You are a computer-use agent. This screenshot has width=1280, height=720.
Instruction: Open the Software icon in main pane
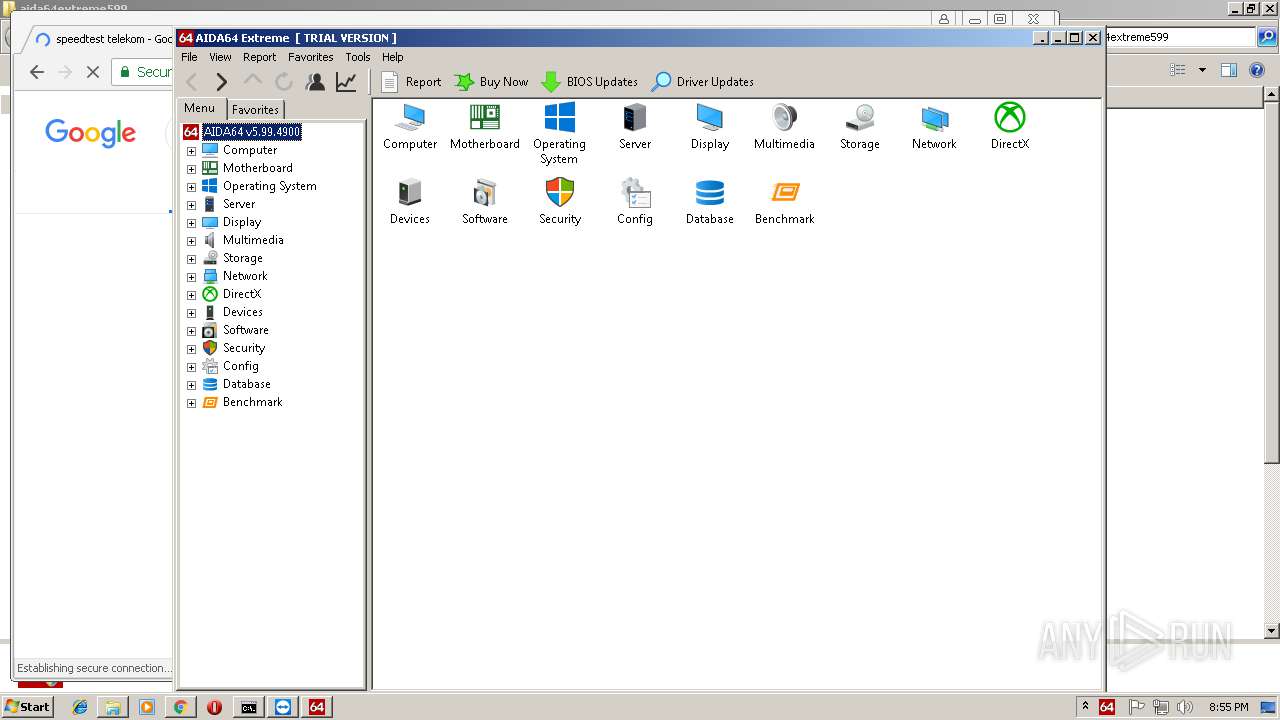(485, 192)
